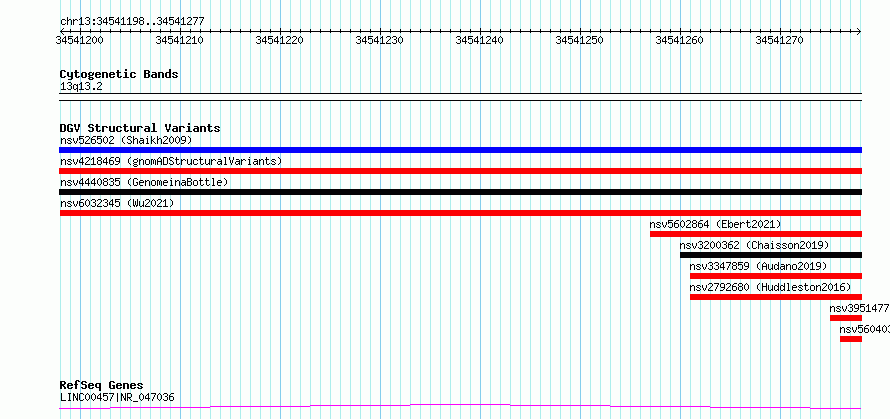
Task: Select the 13q13.2 band label
Action: click(81, 87)
